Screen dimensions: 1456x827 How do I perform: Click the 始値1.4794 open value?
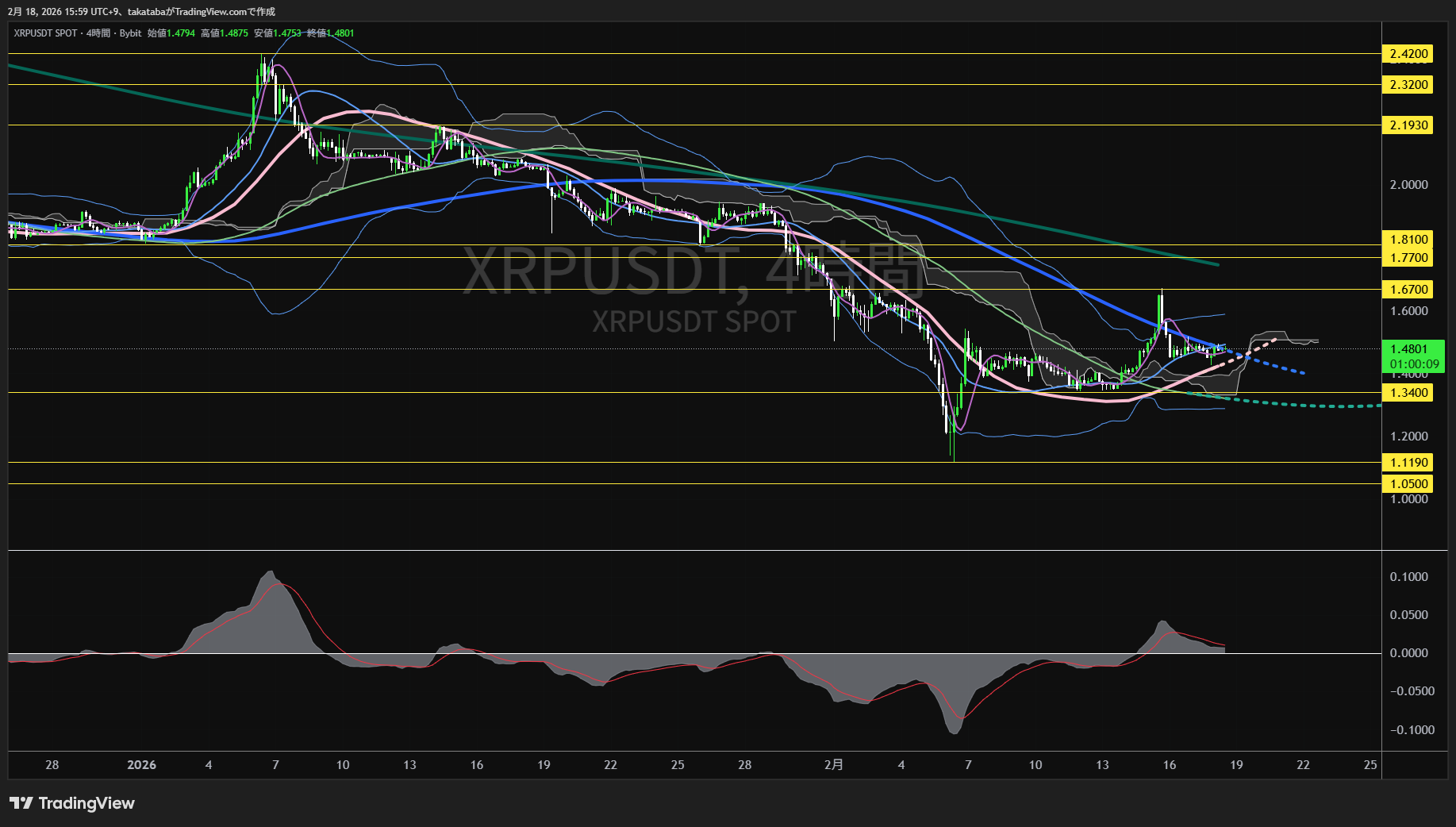pyautogui.click(x=171, y=33)
